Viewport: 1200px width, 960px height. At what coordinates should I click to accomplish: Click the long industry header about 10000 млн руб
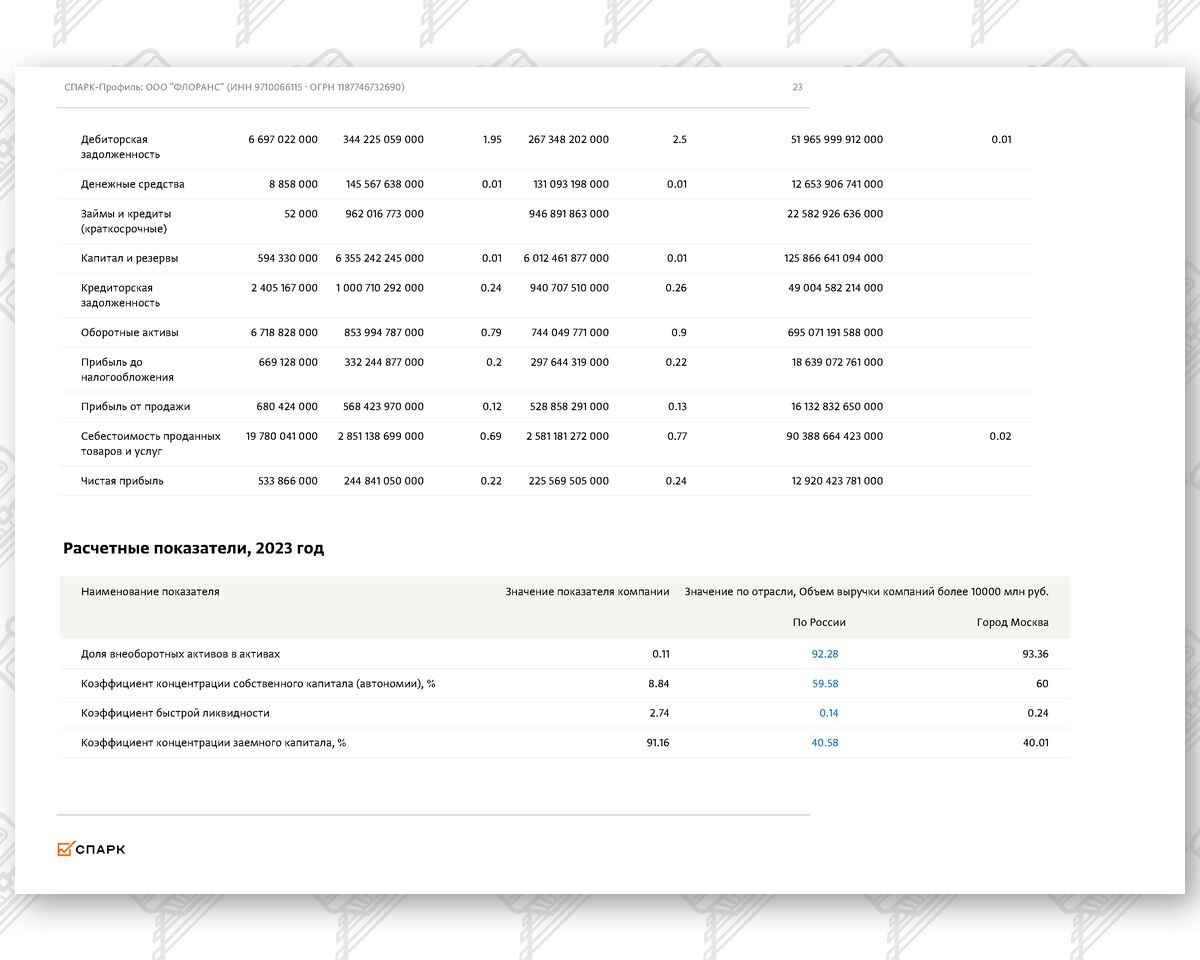865,591
